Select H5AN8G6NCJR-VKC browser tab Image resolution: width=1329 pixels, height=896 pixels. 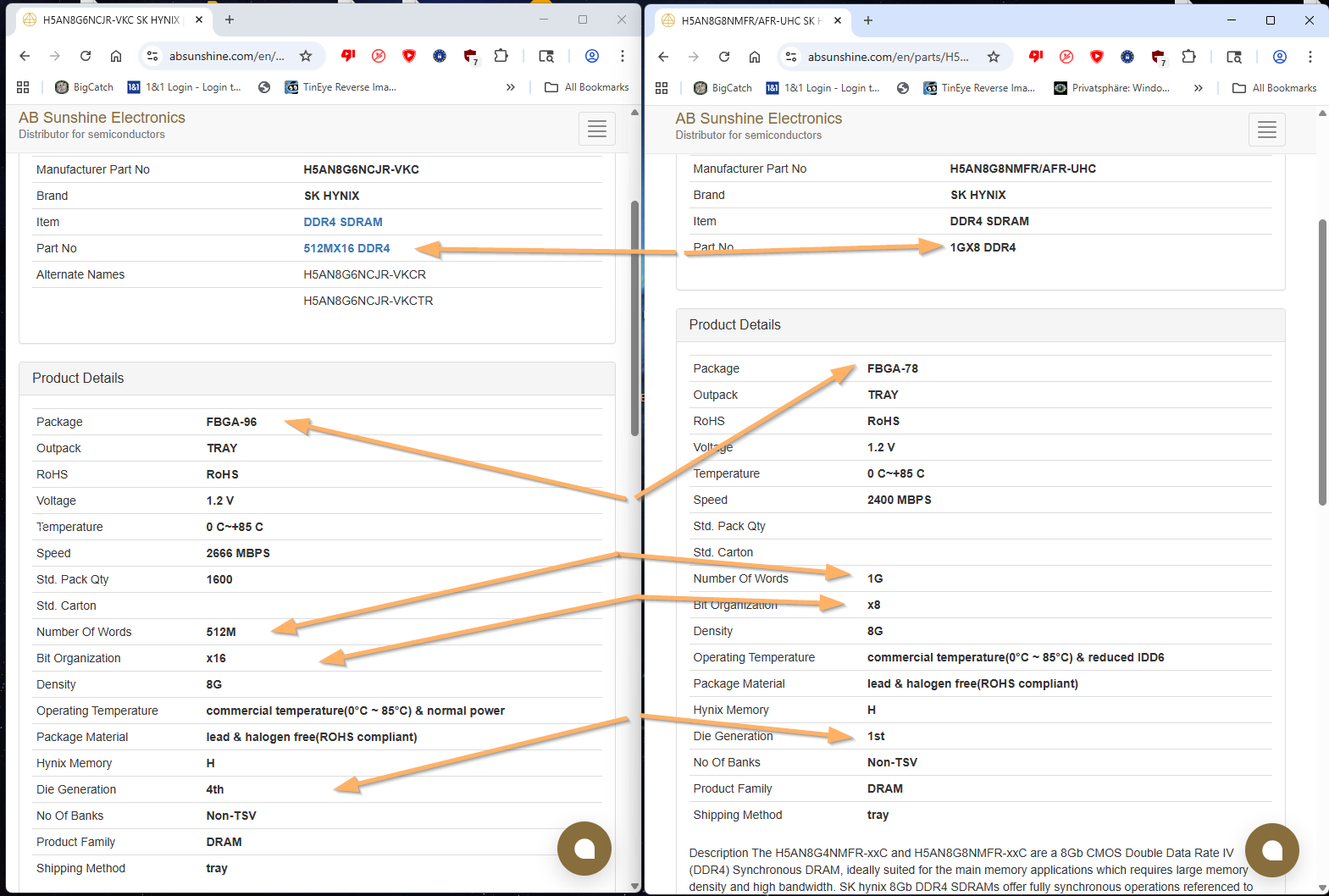113,19
